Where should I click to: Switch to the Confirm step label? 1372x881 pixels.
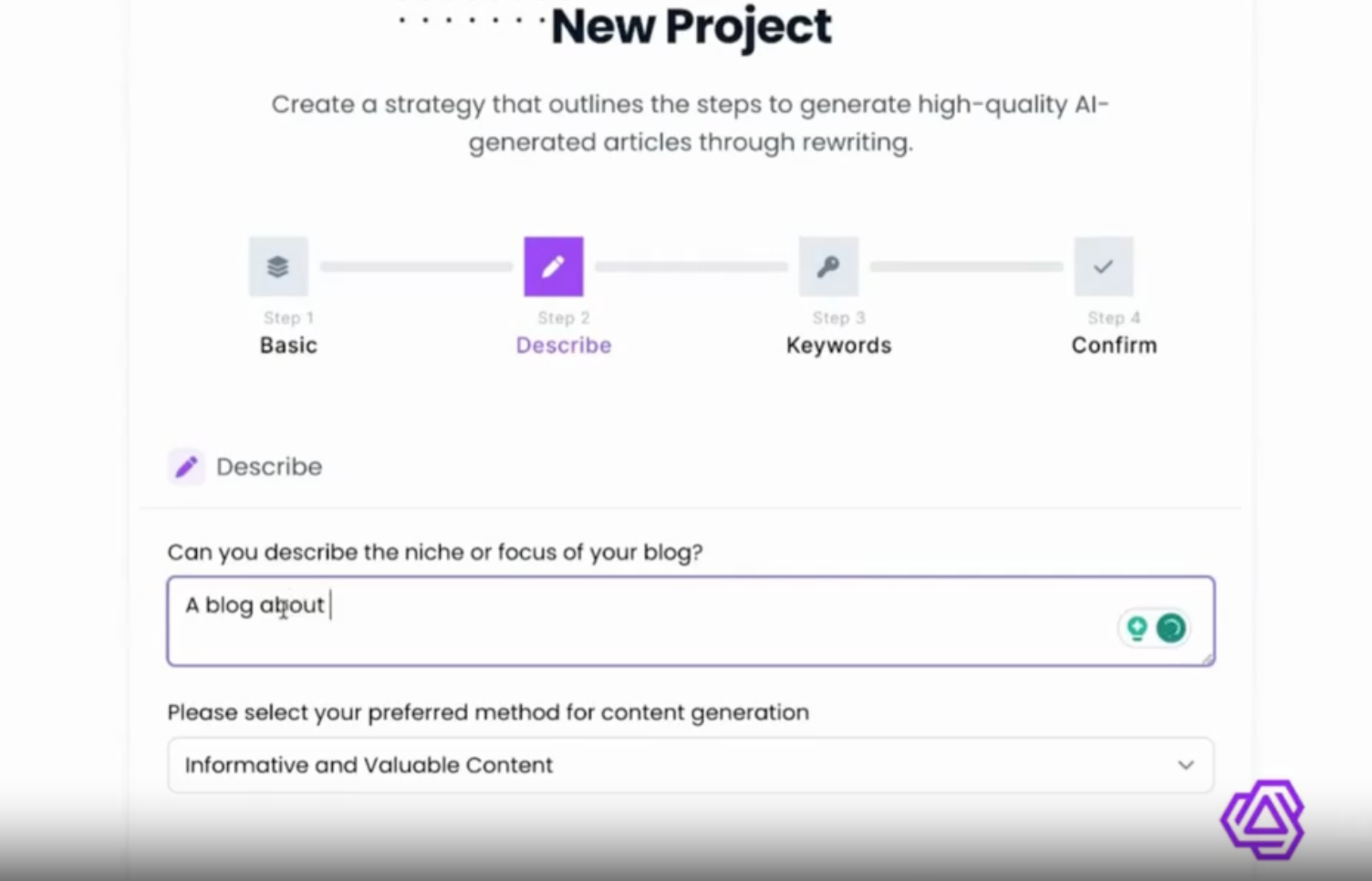coord(1114,346)
